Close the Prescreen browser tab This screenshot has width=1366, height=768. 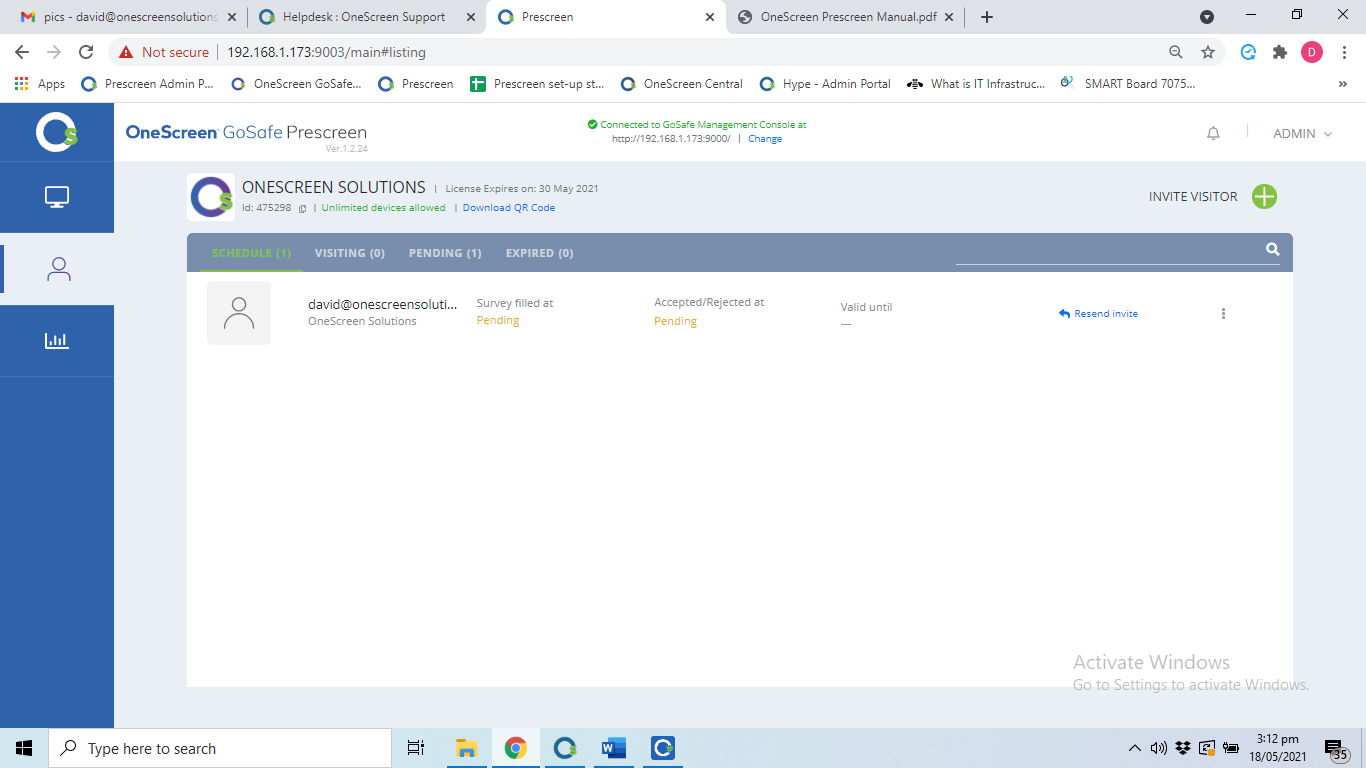pyautogui.click(x=710, y=17)
